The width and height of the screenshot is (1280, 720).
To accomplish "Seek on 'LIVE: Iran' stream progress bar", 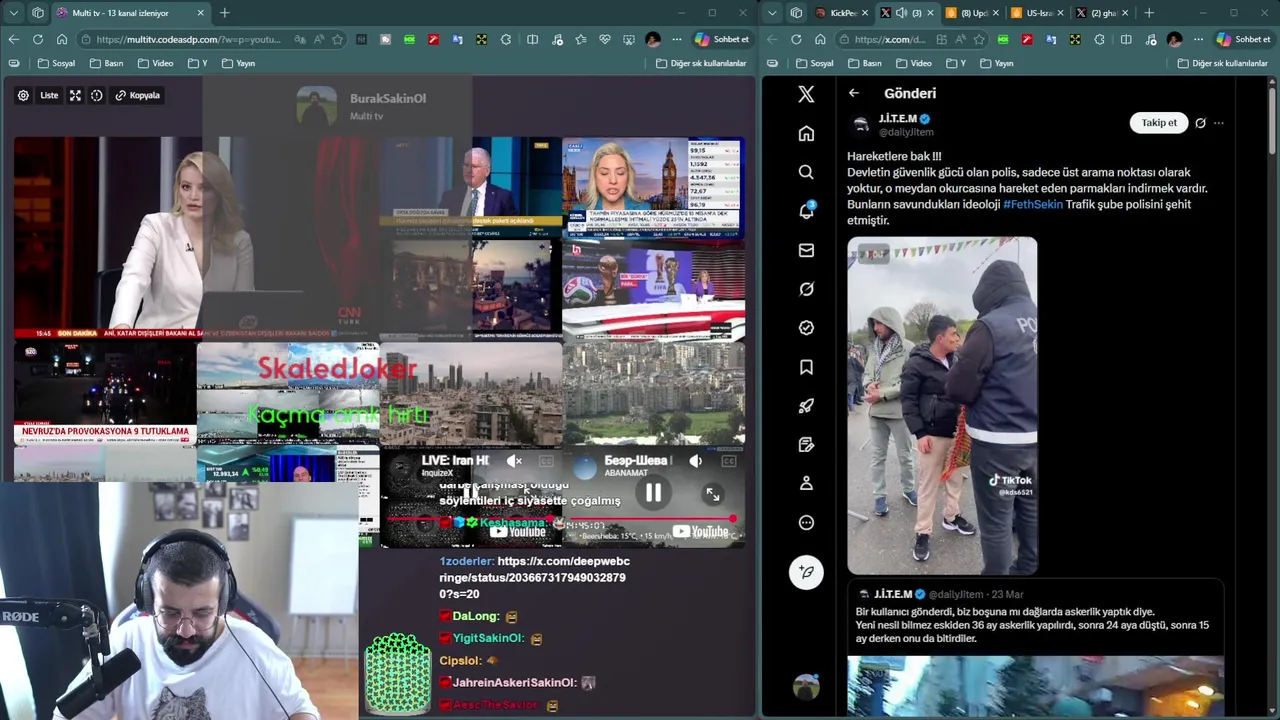I will coord(469,519).
